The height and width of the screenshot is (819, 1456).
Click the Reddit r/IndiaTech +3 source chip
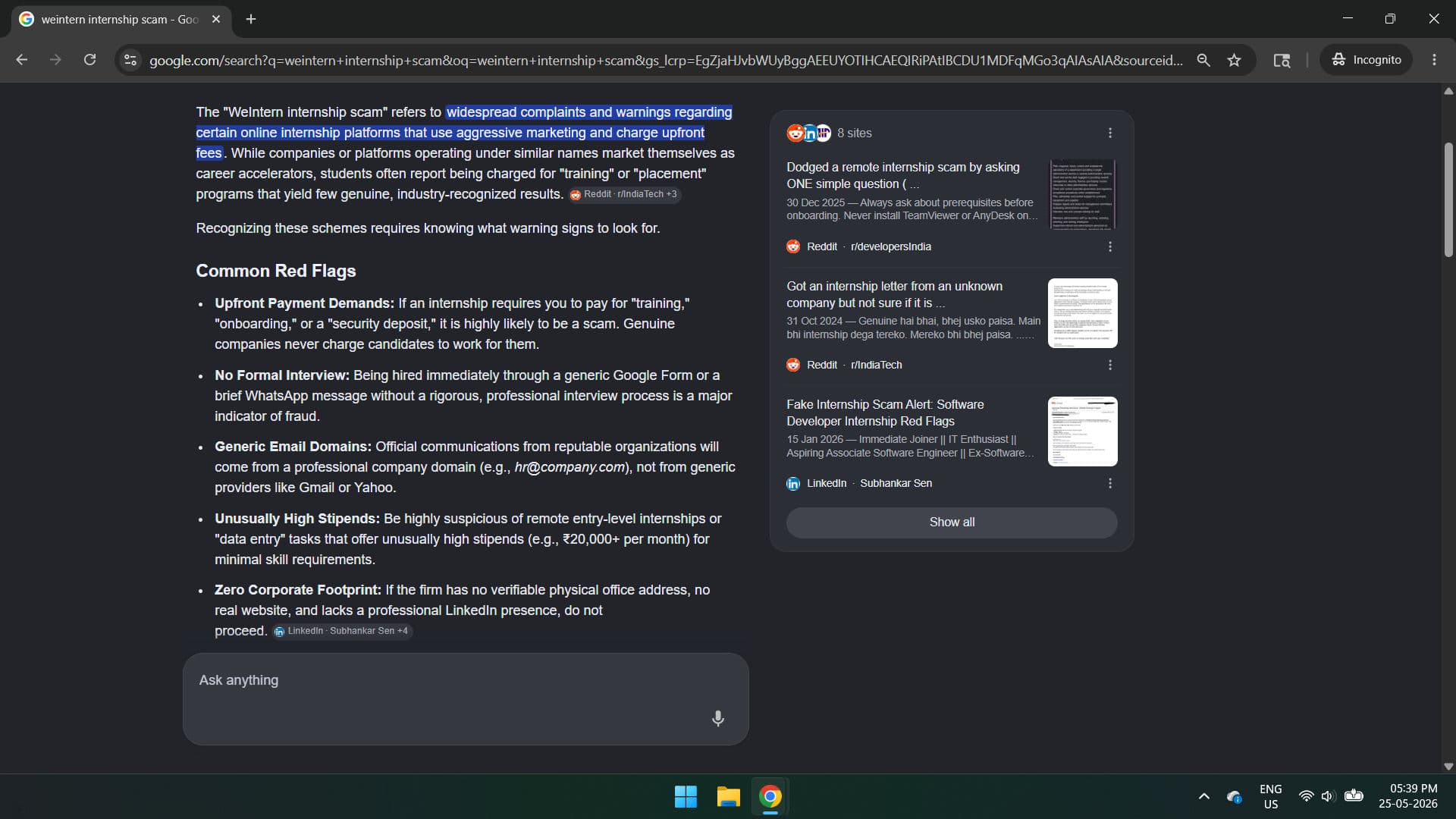[624, 194]
